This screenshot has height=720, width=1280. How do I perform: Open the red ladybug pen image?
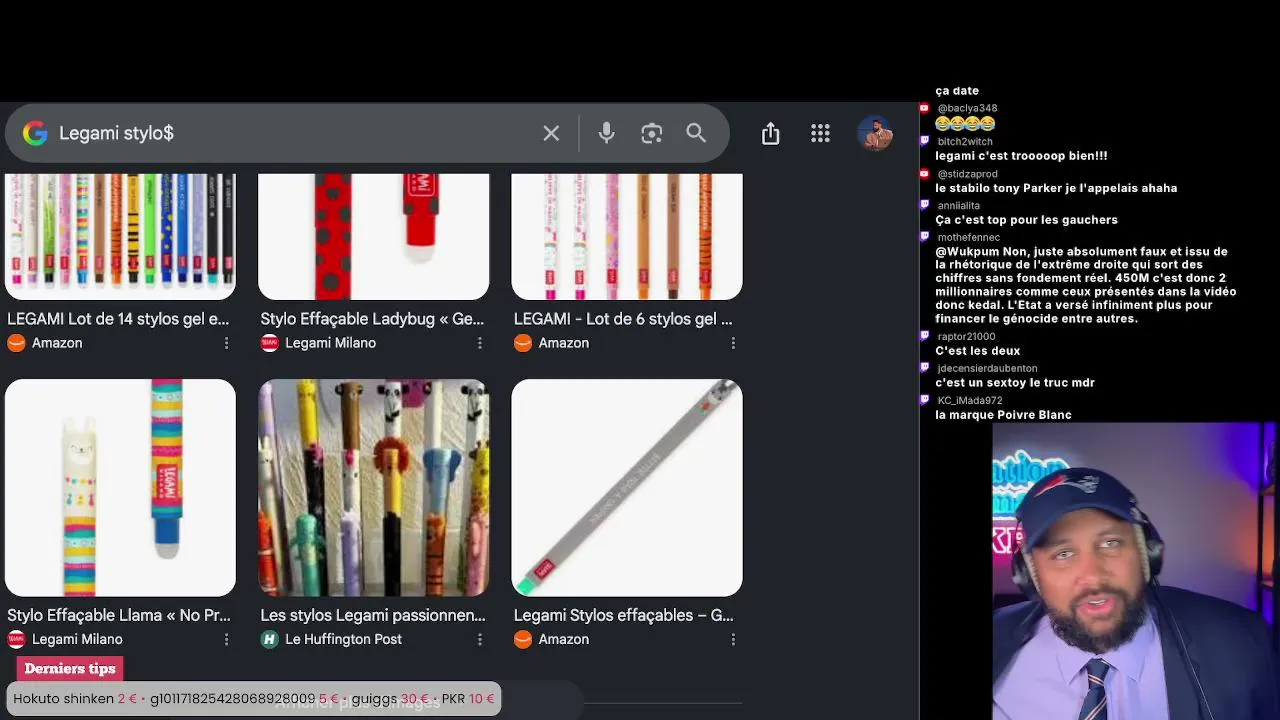374,237
